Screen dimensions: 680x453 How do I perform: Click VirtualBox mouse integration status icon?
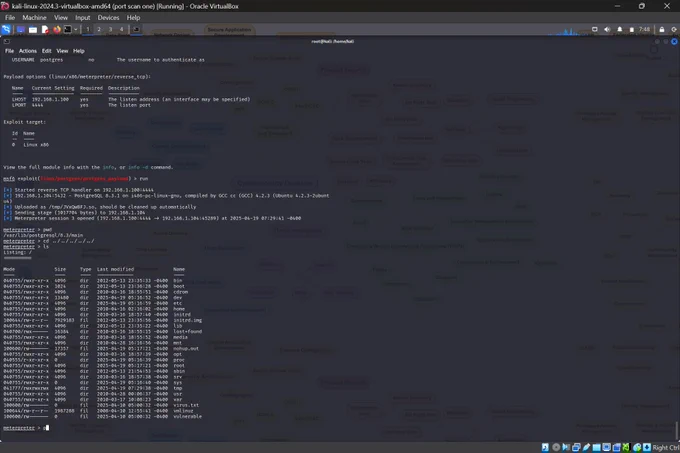click(x=637, y=447)
